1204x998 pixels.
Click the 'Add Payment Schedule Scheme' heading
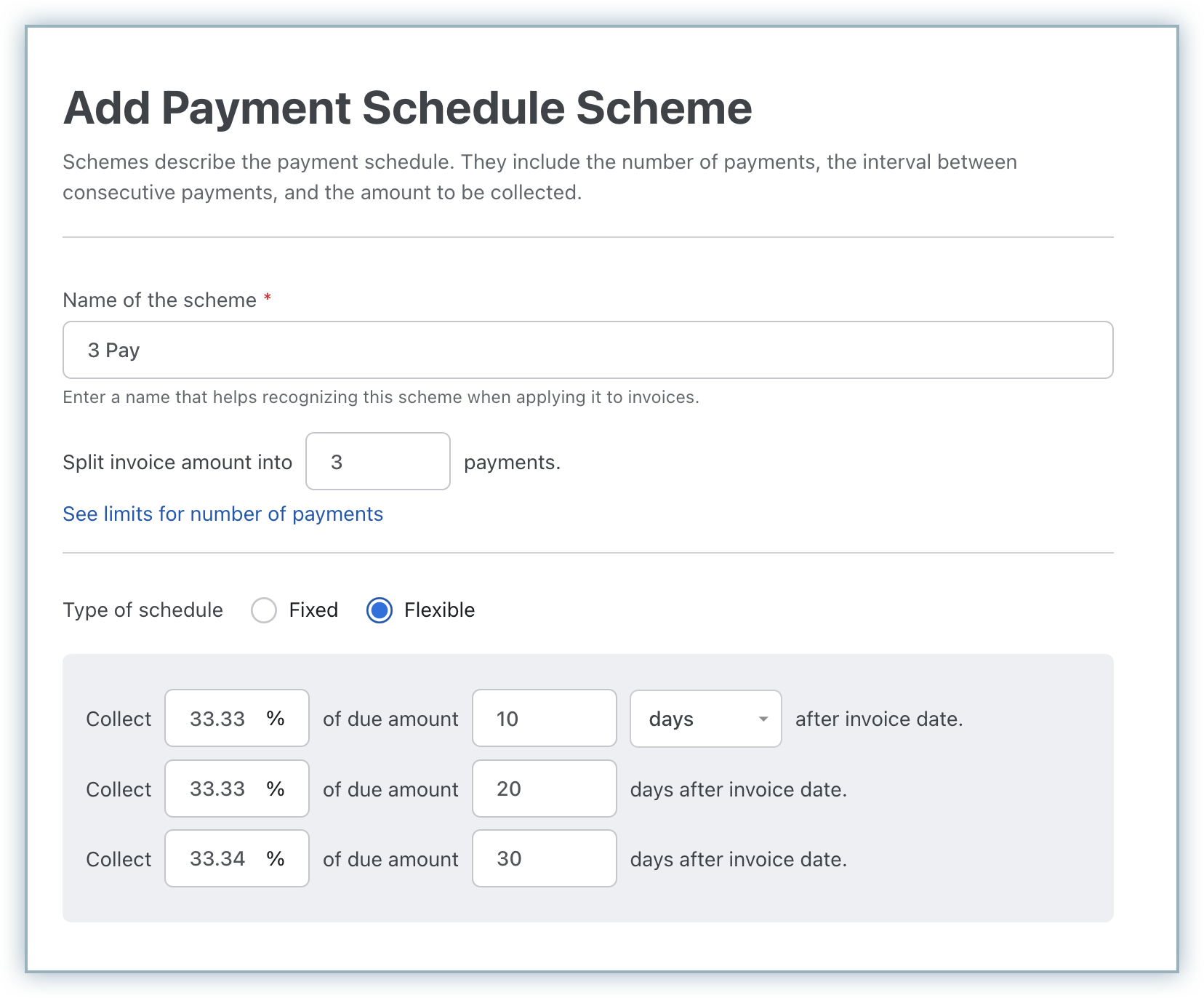407,108
